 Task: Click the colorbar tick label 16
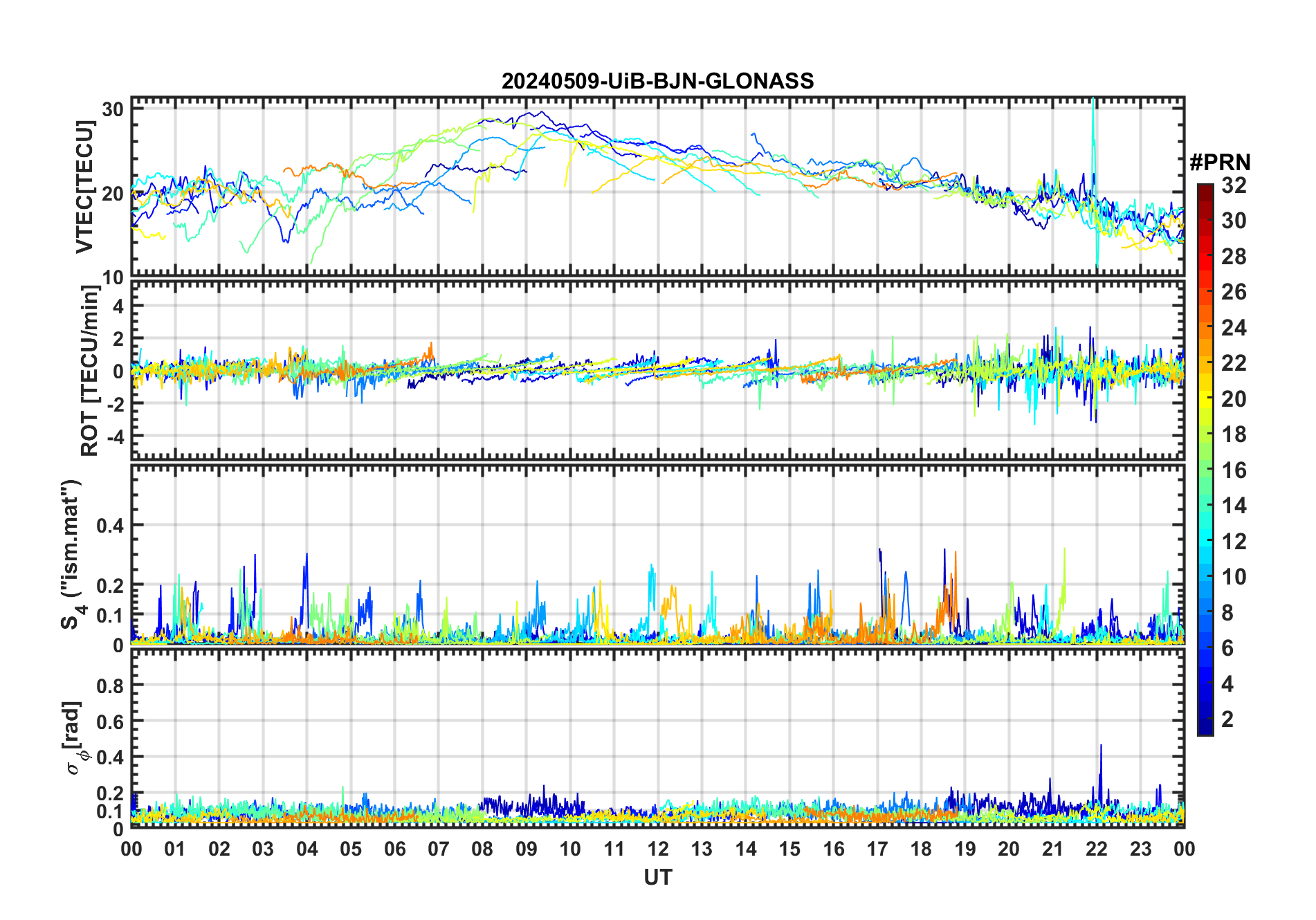pyautogui.click(x=1234, y=470)
